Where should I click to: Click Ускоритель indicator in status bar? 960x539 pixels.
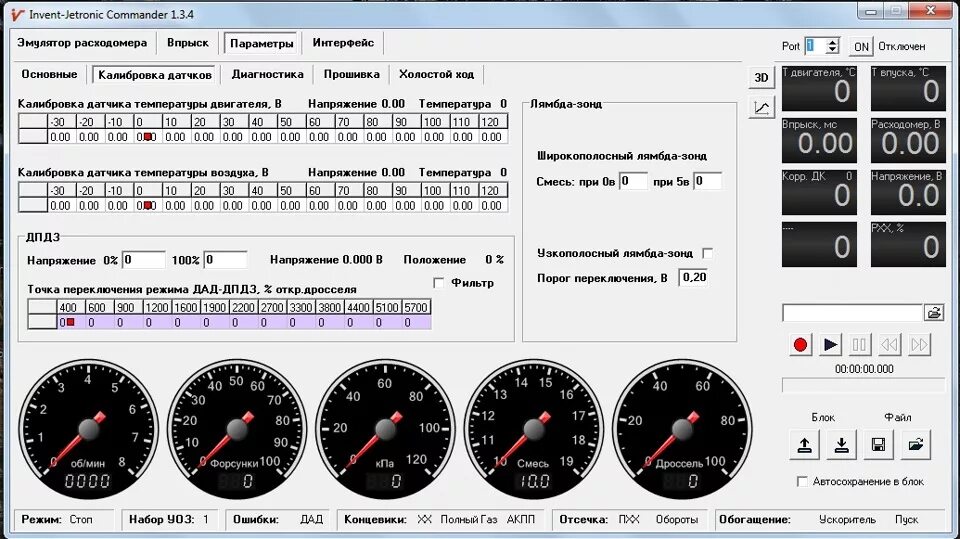[847, 519]
